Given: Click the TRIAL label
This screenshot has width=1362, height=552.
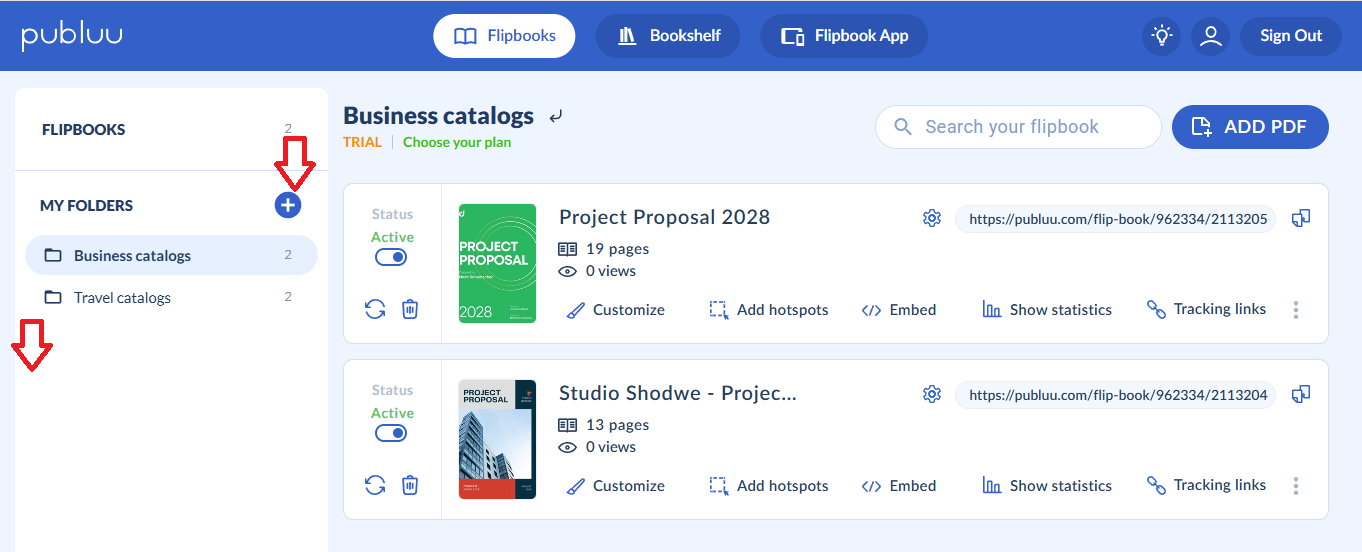Looking at the screenshot, I should (362, 142).
